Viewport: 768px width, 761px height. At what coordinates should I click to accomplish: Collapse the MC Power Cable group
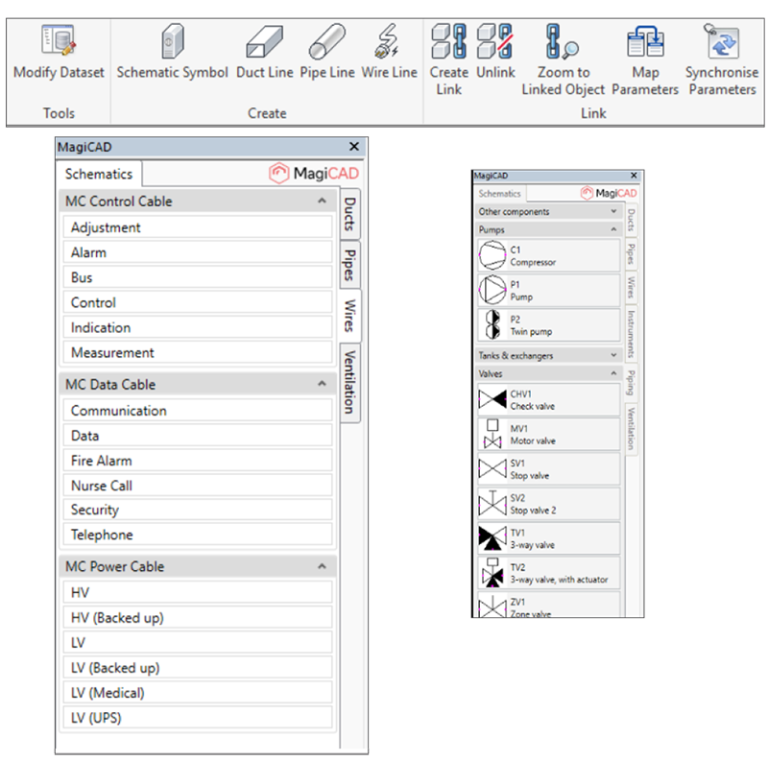click(x=322, y=567)
